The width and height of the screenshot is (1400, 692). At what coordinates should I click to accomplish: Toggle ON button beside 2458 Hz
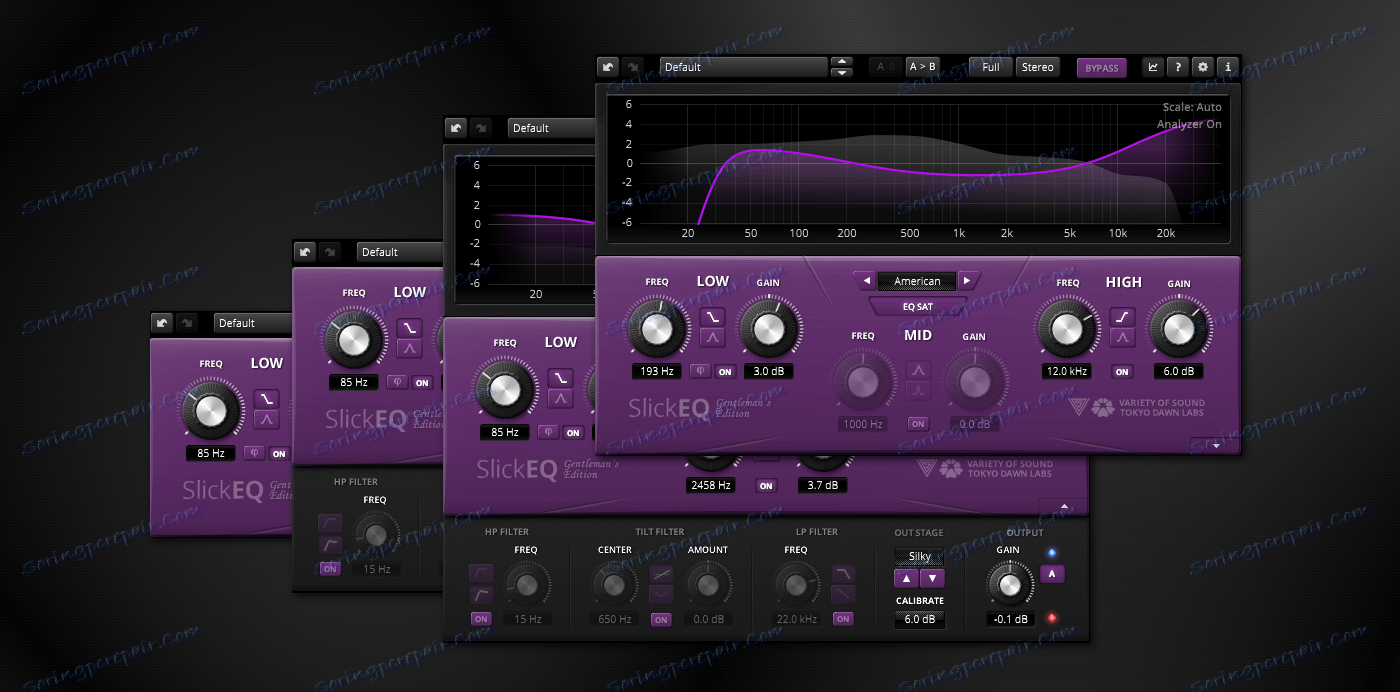pyautogui.click(x=766, y=485)
